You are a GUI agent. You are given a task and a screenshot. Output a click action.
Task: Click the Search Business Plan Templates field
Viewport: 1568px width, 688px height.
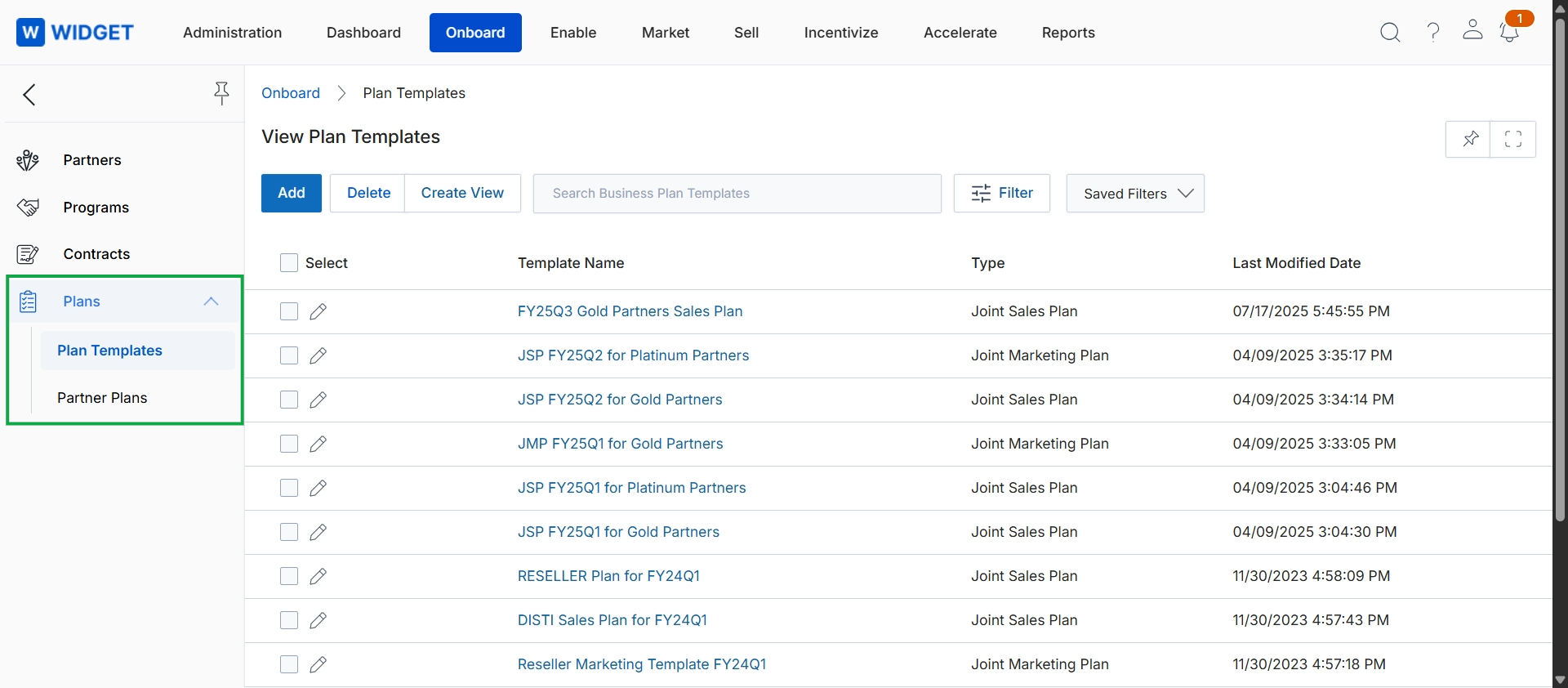737,194
